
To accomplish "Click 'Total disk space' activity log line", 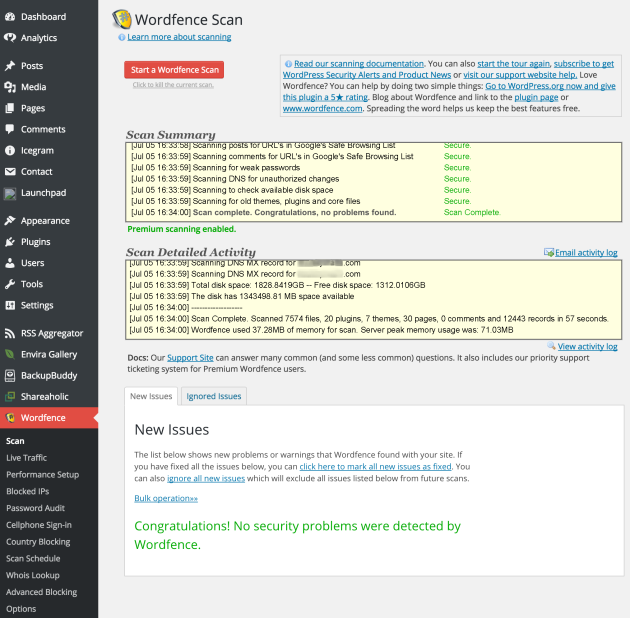I will (277, 285).
